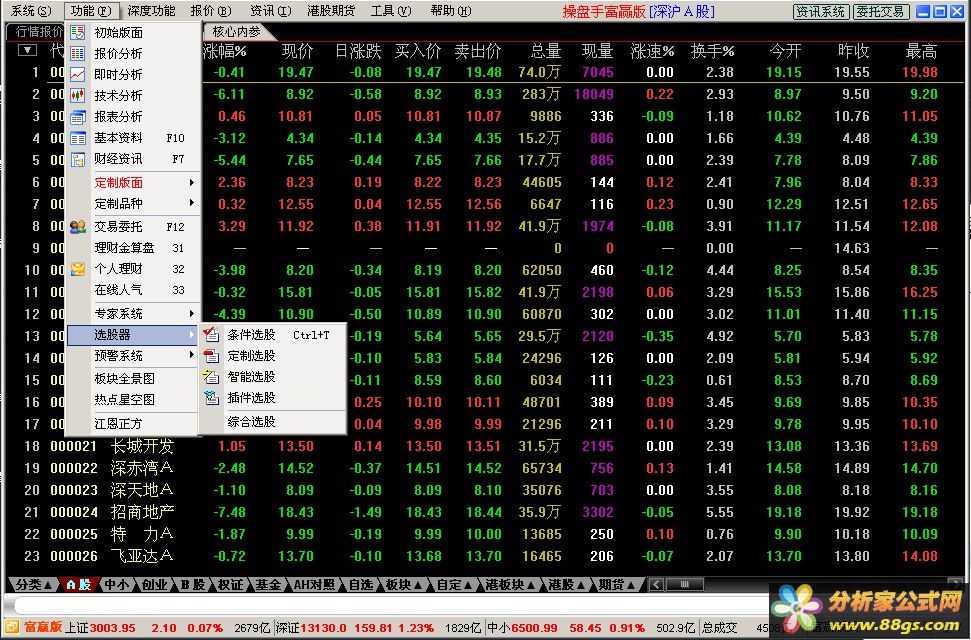
Task: Click the 即时分析 line chart icon
Action: 77,74
